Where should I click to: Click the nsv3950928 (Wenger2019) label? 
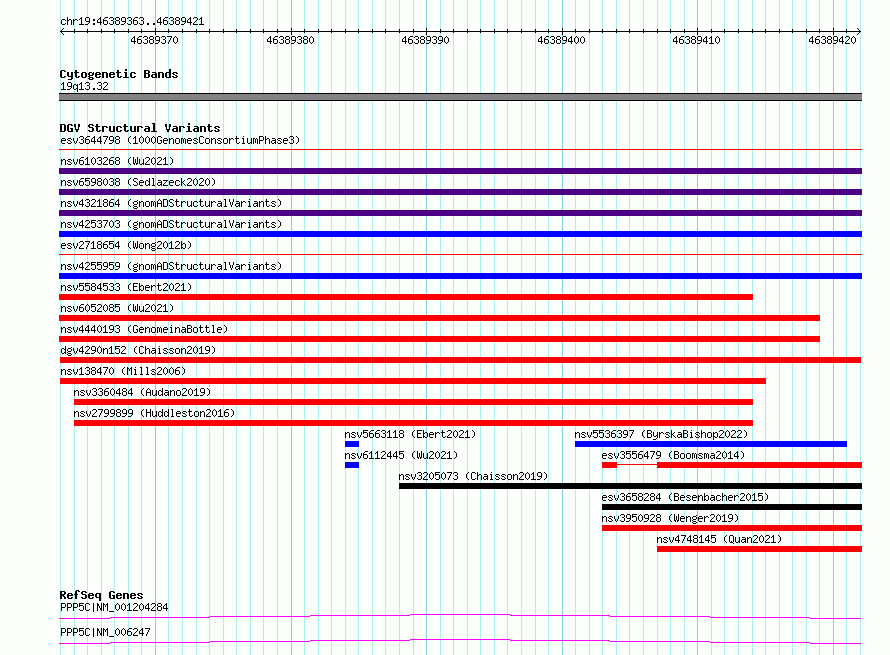pos(670,518)
